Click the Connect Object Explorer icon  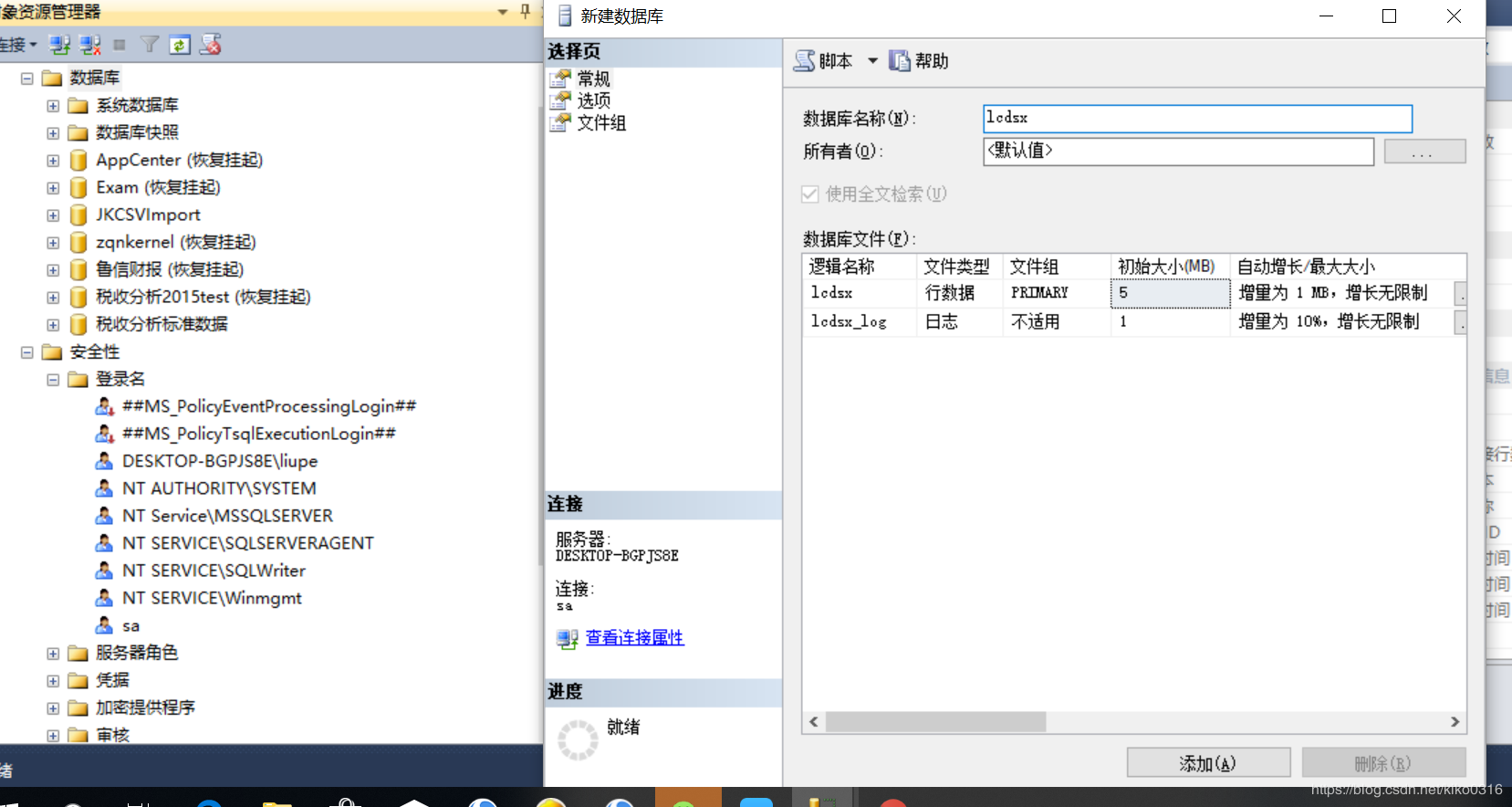pyautogui.click(x=59, y=45)
